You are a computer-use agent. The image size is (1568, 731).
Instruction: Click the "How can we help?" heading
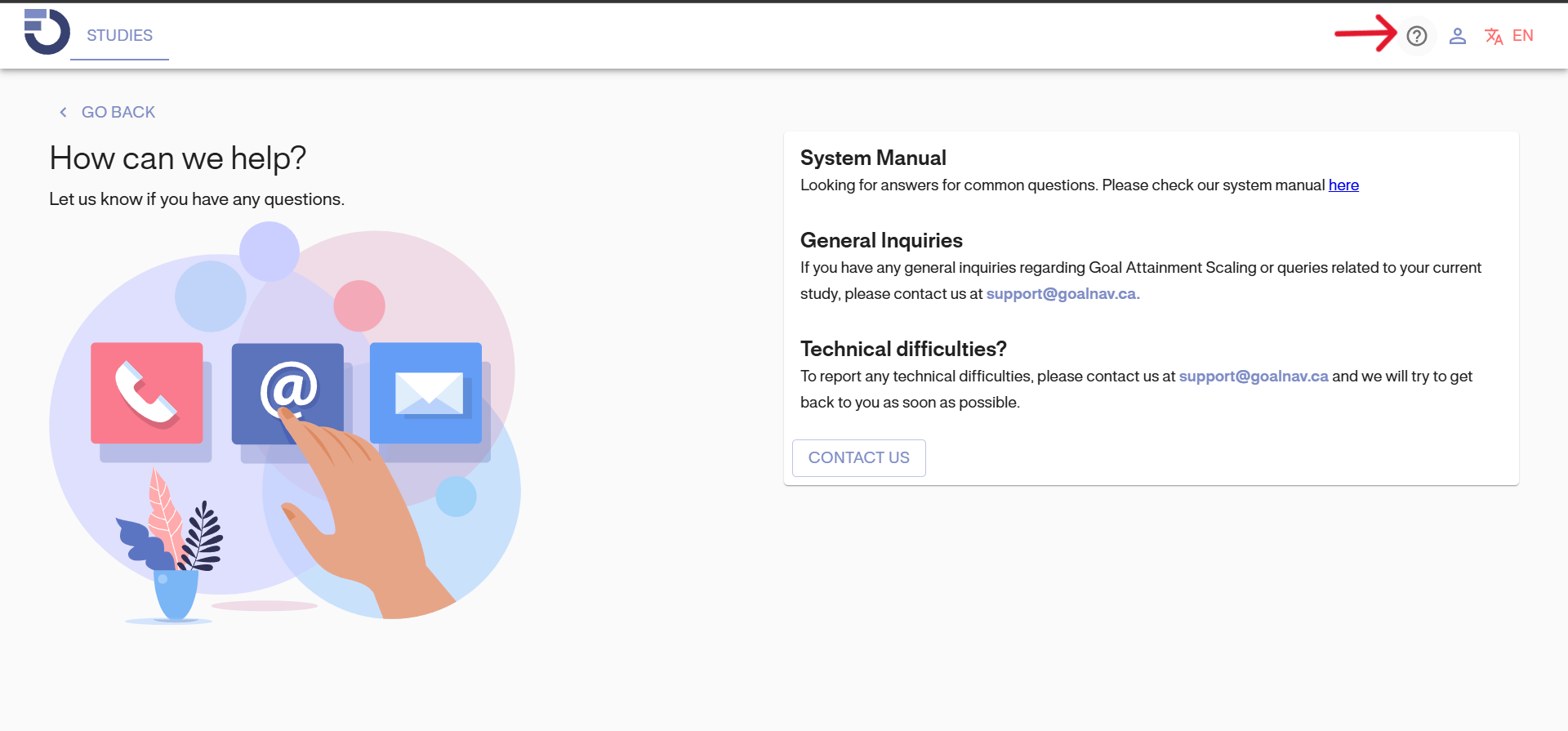tap(177, 158)
